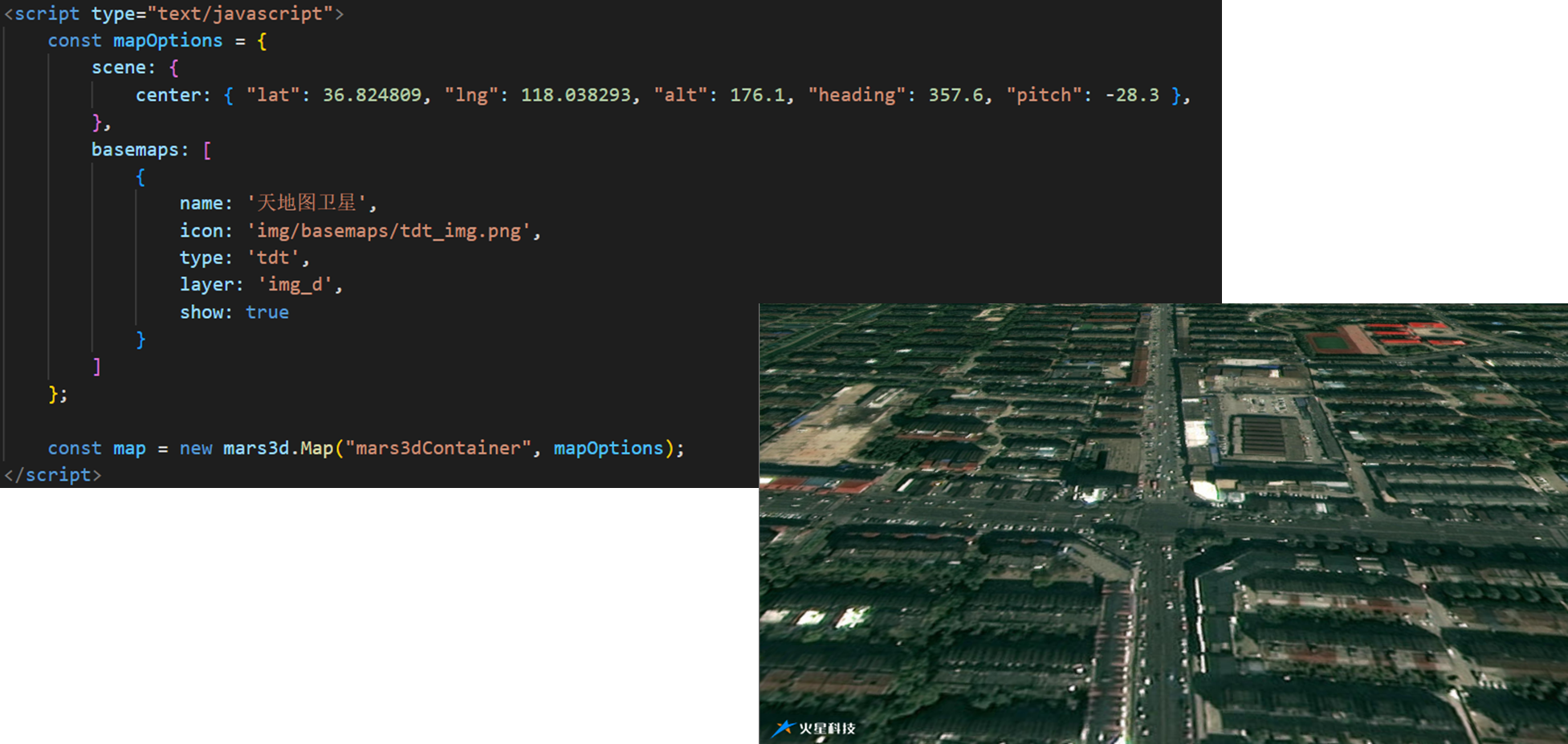Image resolution: width=1568 pixels, height=744 pixels.
Task: Click the mapOptions declaration after const
Action: coord(167,41)
